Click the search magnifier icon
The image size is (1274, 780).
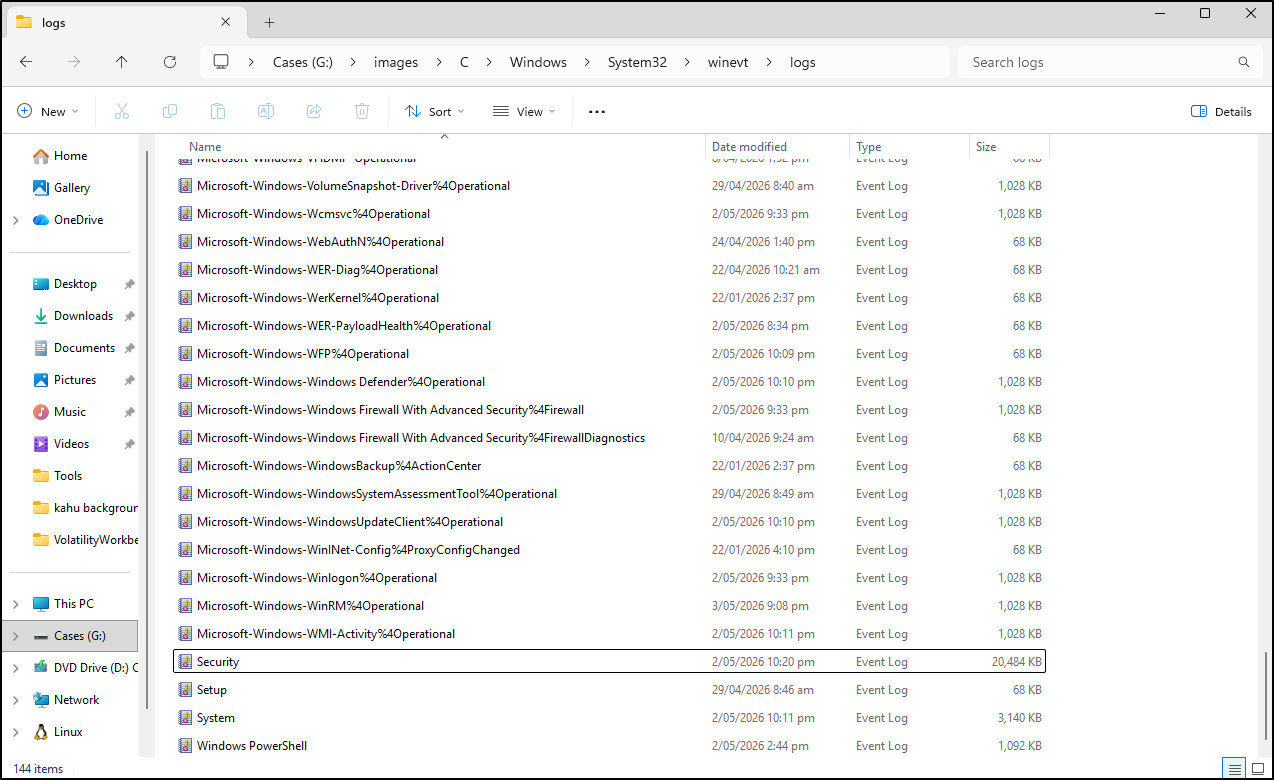coord(1244,62)
